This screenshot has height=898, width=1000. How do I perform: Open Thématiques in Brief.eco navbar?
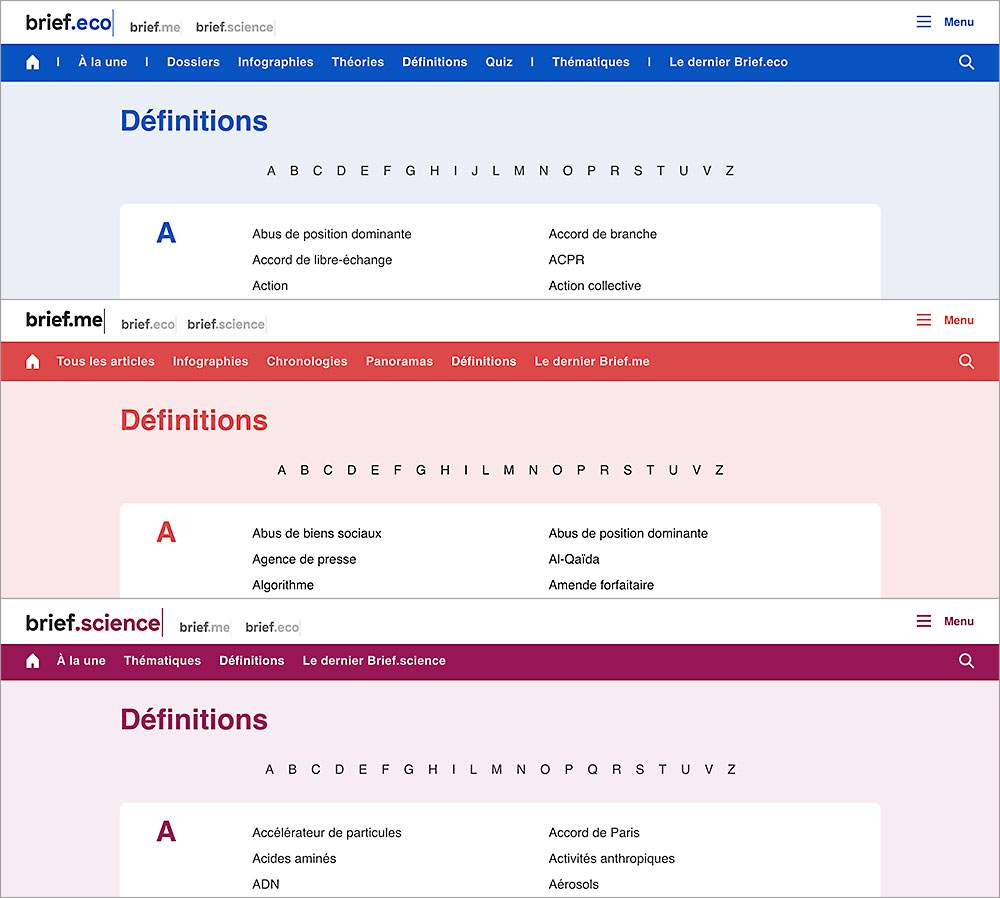(591, 62)
